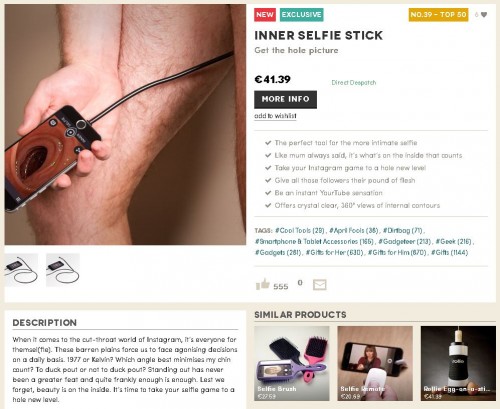
Task: Open #Smartphone & Tablet Accessories tag
Action: click(x=314, y=242)
